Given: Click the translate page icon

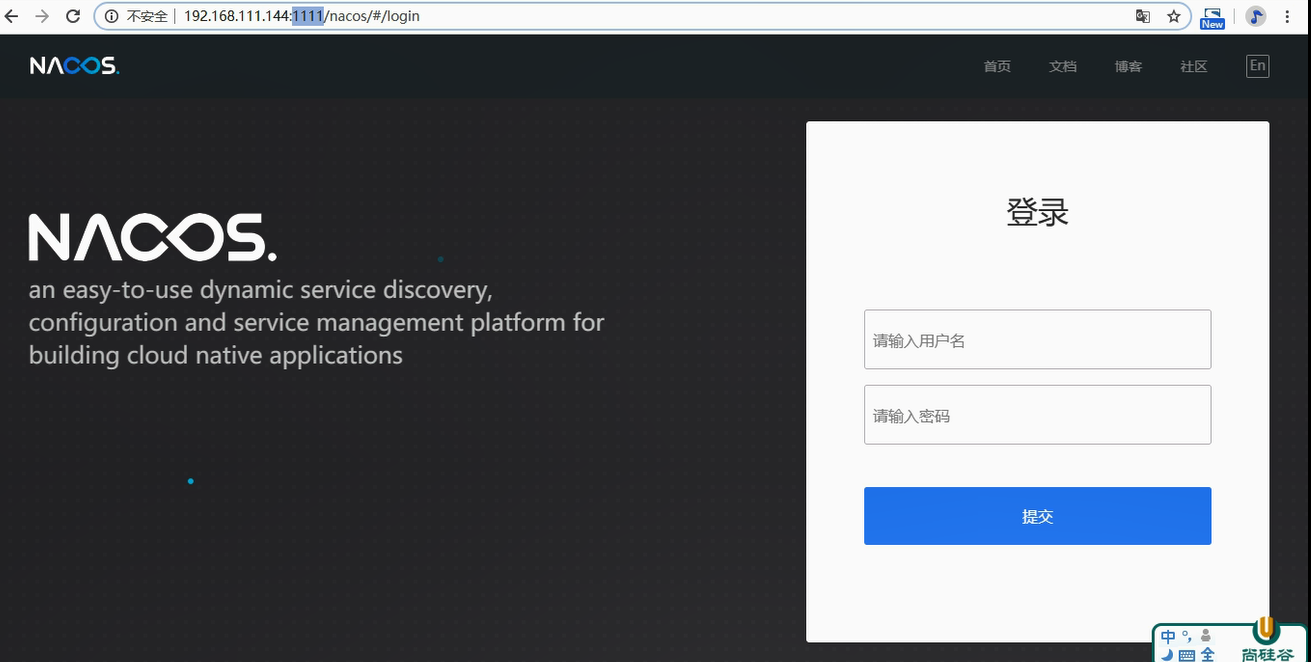Looking at the screenshot, I should (1143, 17).
